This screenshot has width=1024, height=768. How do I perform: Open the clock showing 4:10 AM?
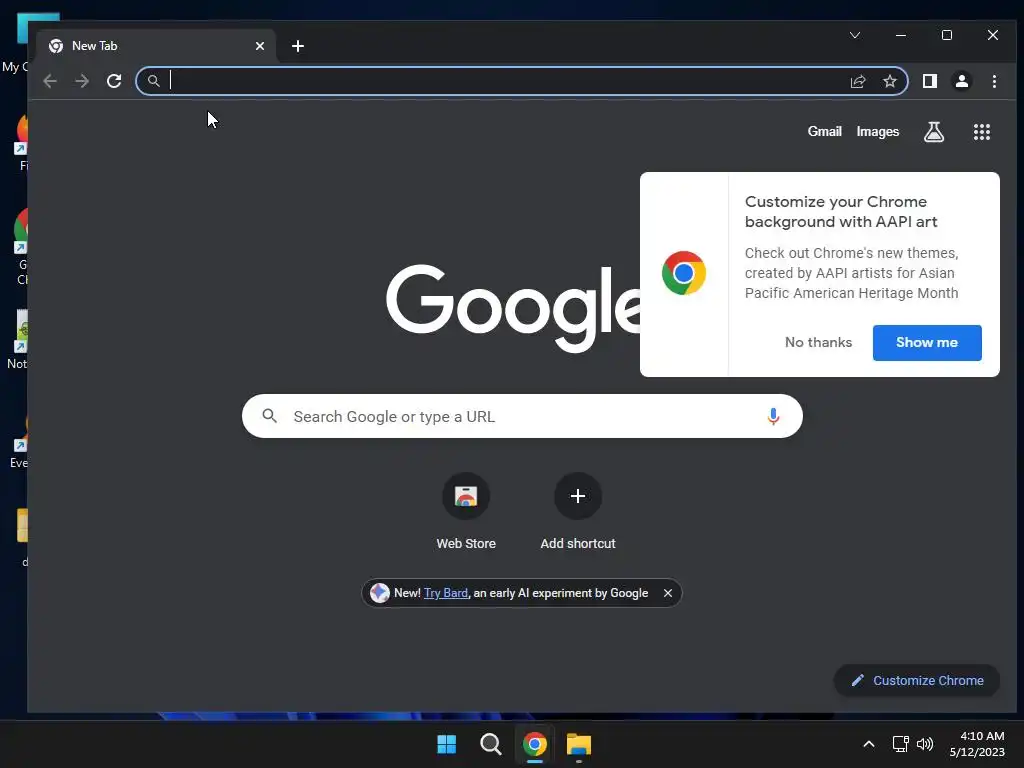coord(977,744)
